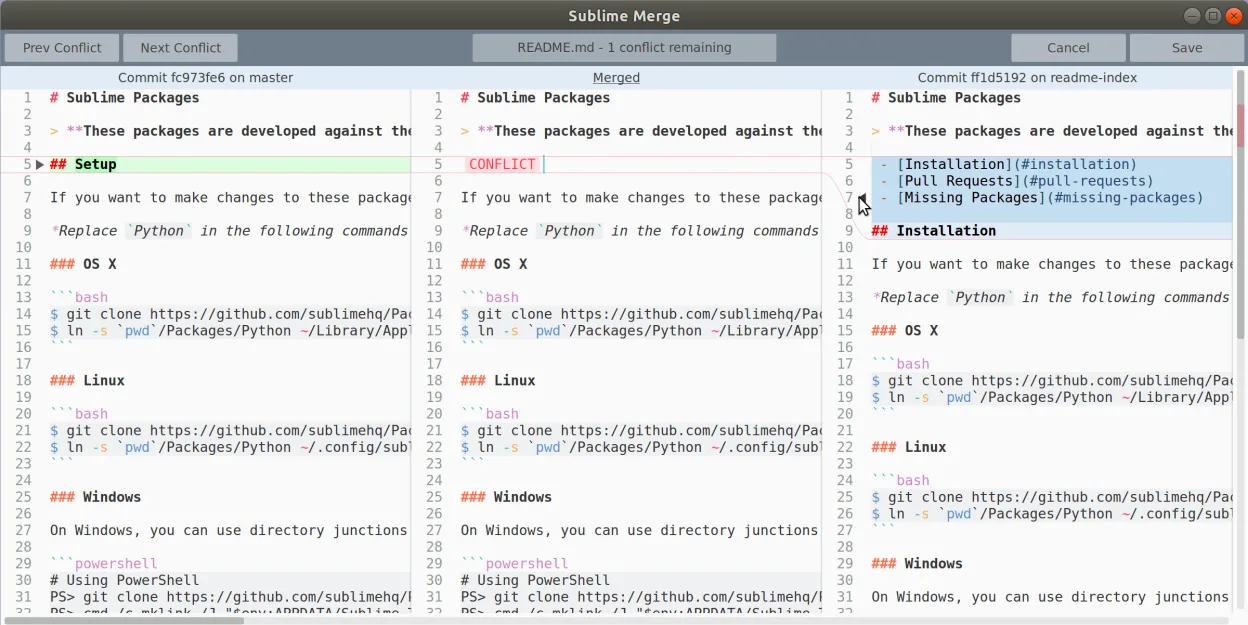Click '# Using PowerShell' comment in master pane

124,580
